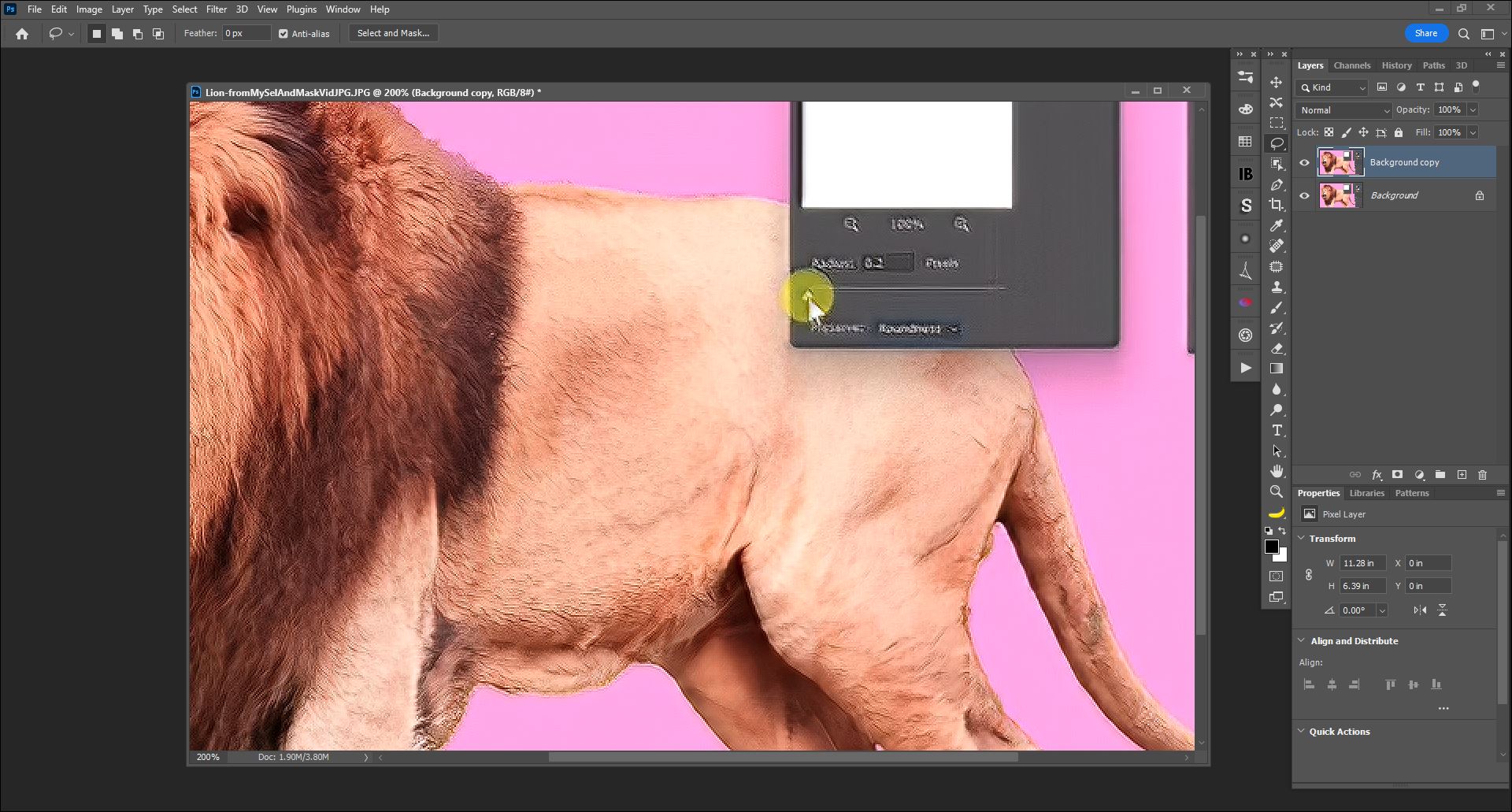Hide the Background layer visibility eye

(1304, 195)
